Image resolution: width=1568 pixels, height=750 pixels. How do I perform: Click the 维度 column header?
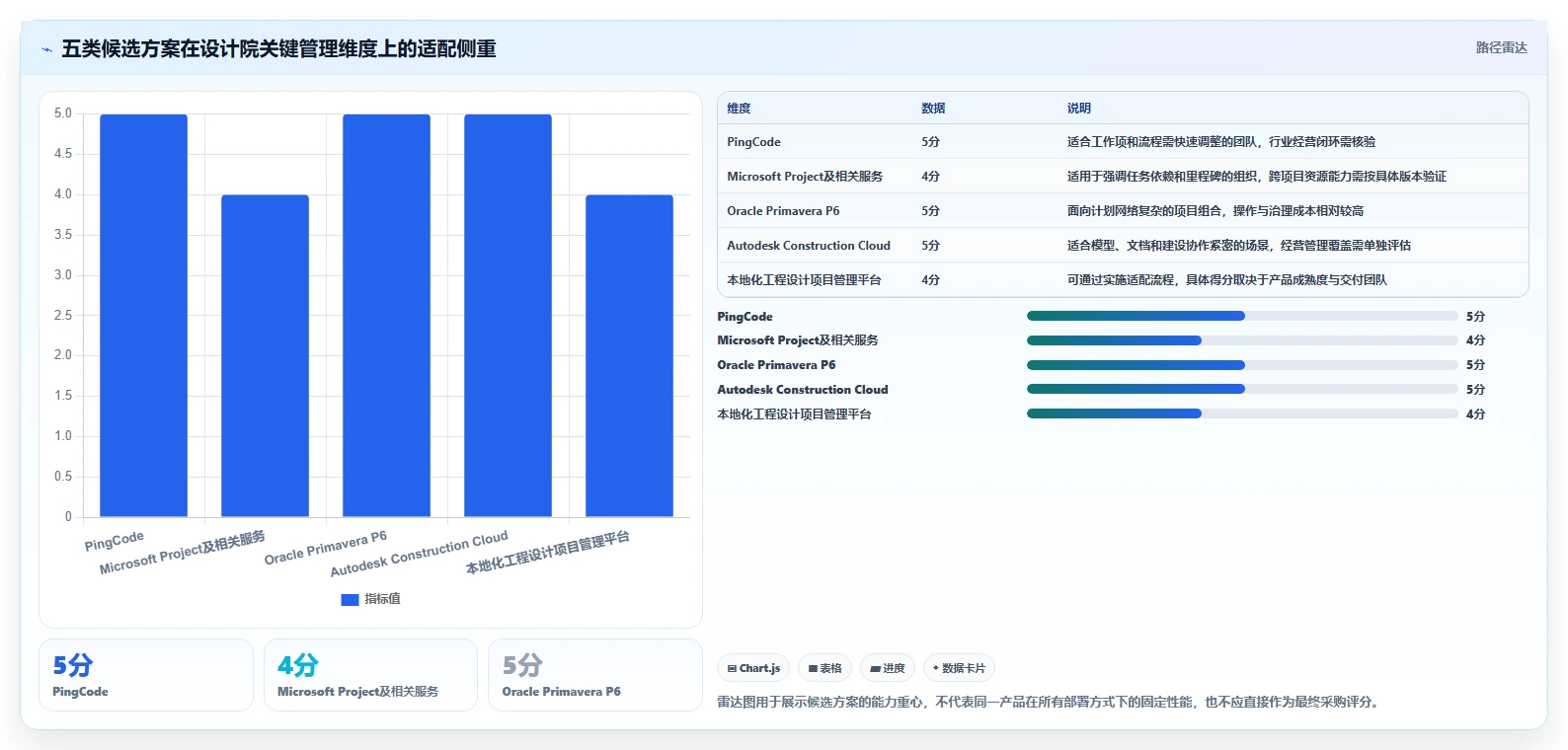click(739, 109)
